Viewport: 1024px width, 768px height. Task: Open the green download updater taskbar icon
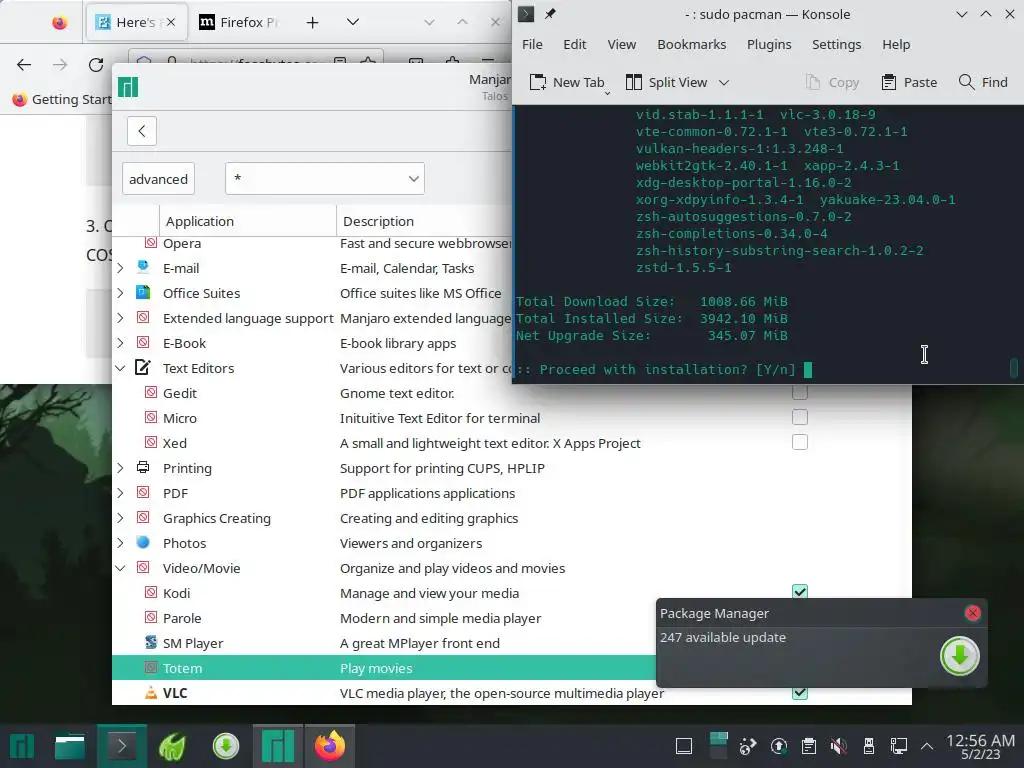click(226, 746)
